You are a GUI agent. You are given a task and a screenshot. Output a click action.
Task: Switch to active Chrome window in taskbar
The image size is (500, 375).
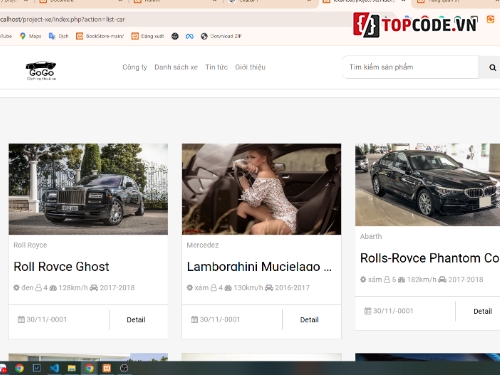(x=89, y=368)
